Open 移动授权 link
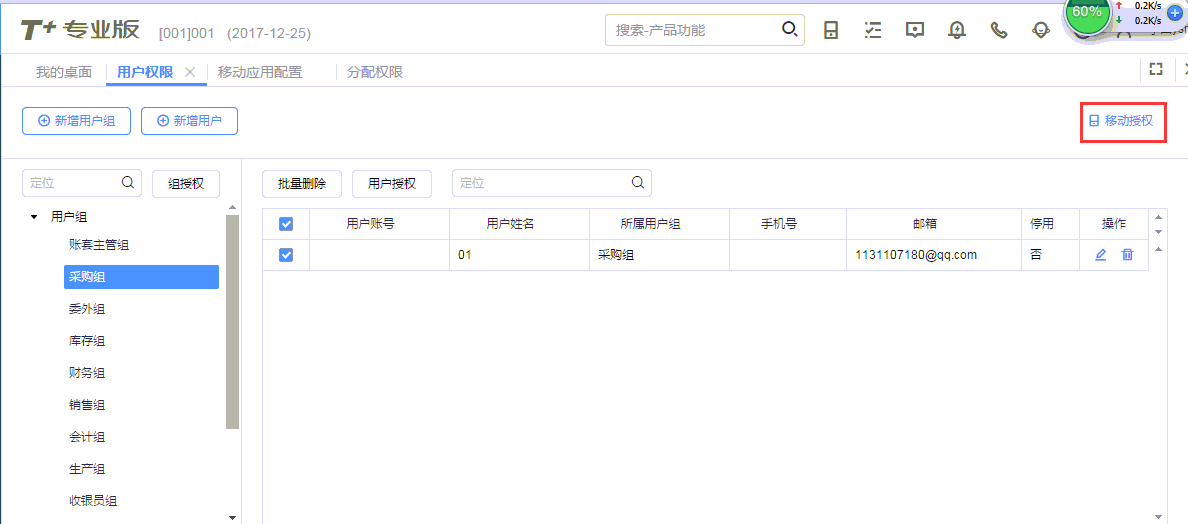1188x524 pixels. [1121, 120]
